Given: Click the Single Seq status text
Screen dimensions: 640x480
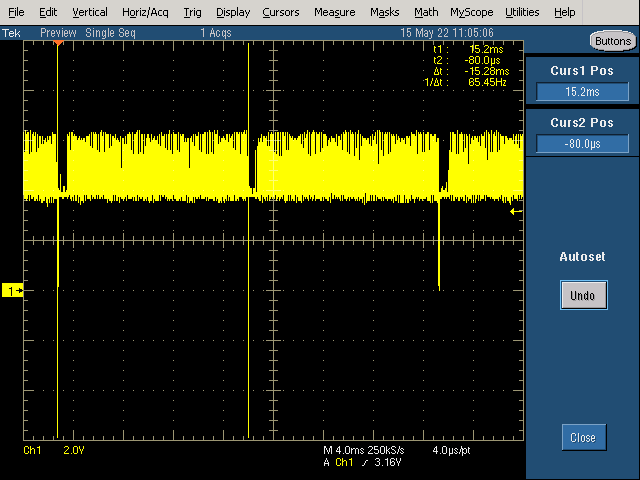Looking at the screenshot, I should pyautogui.click(x=110, y=33).
